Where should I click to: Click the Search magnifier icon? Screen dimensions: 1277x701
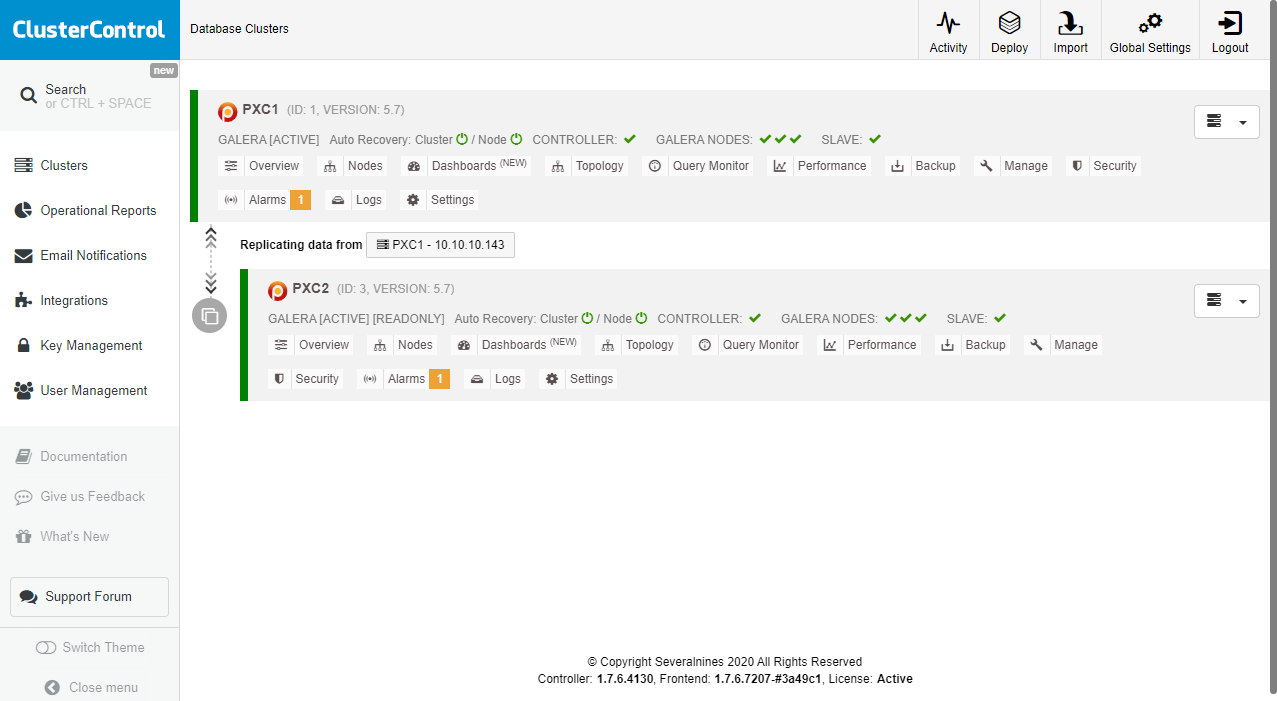point(29,96)
